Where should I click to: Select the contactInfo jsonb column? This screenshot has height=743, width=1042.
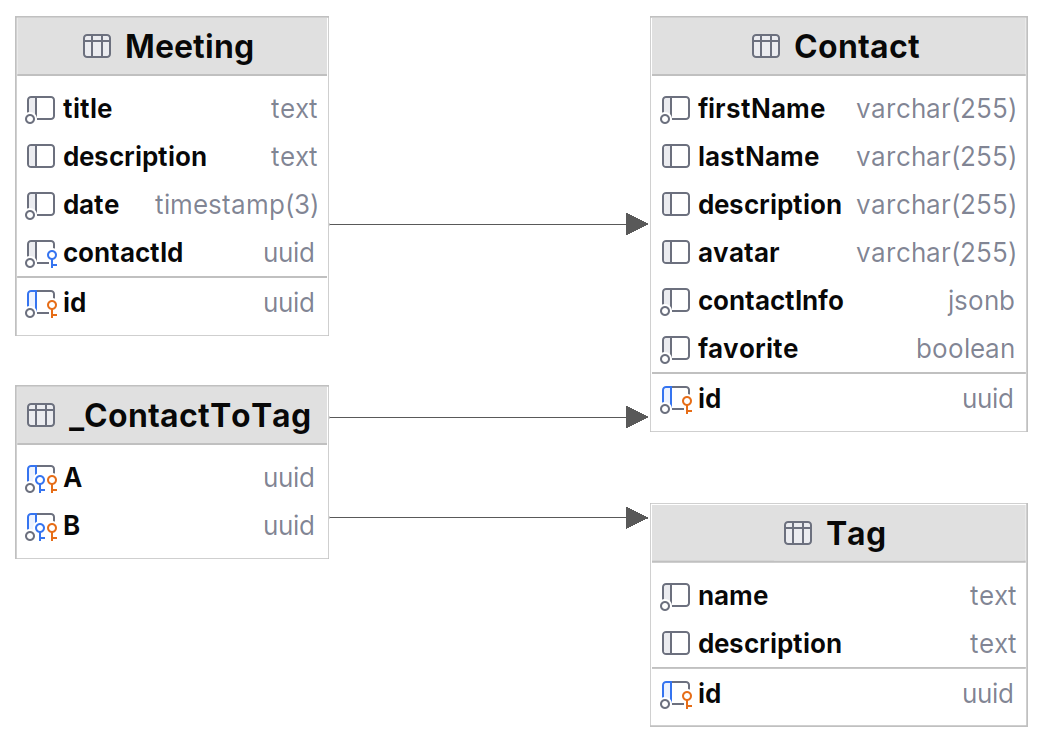(x=838, y=301)
